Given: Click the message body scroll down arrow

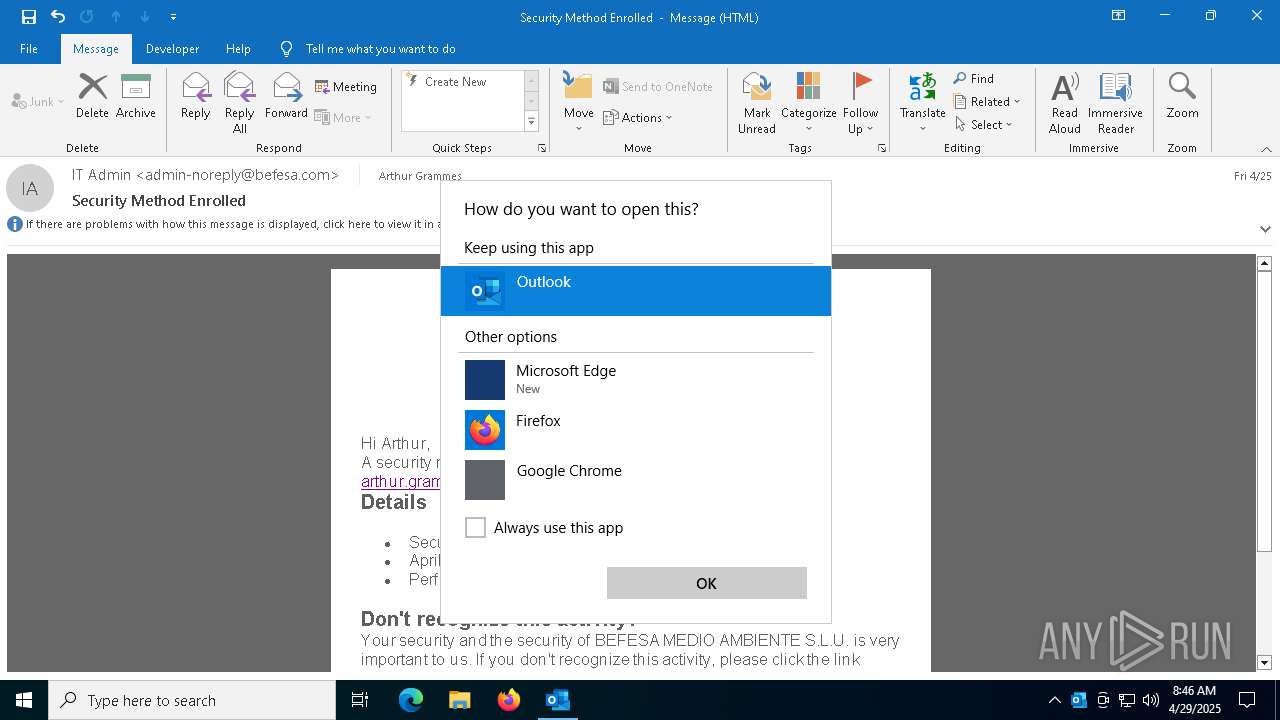Looking at the screenshot, I should [1264, 662].
